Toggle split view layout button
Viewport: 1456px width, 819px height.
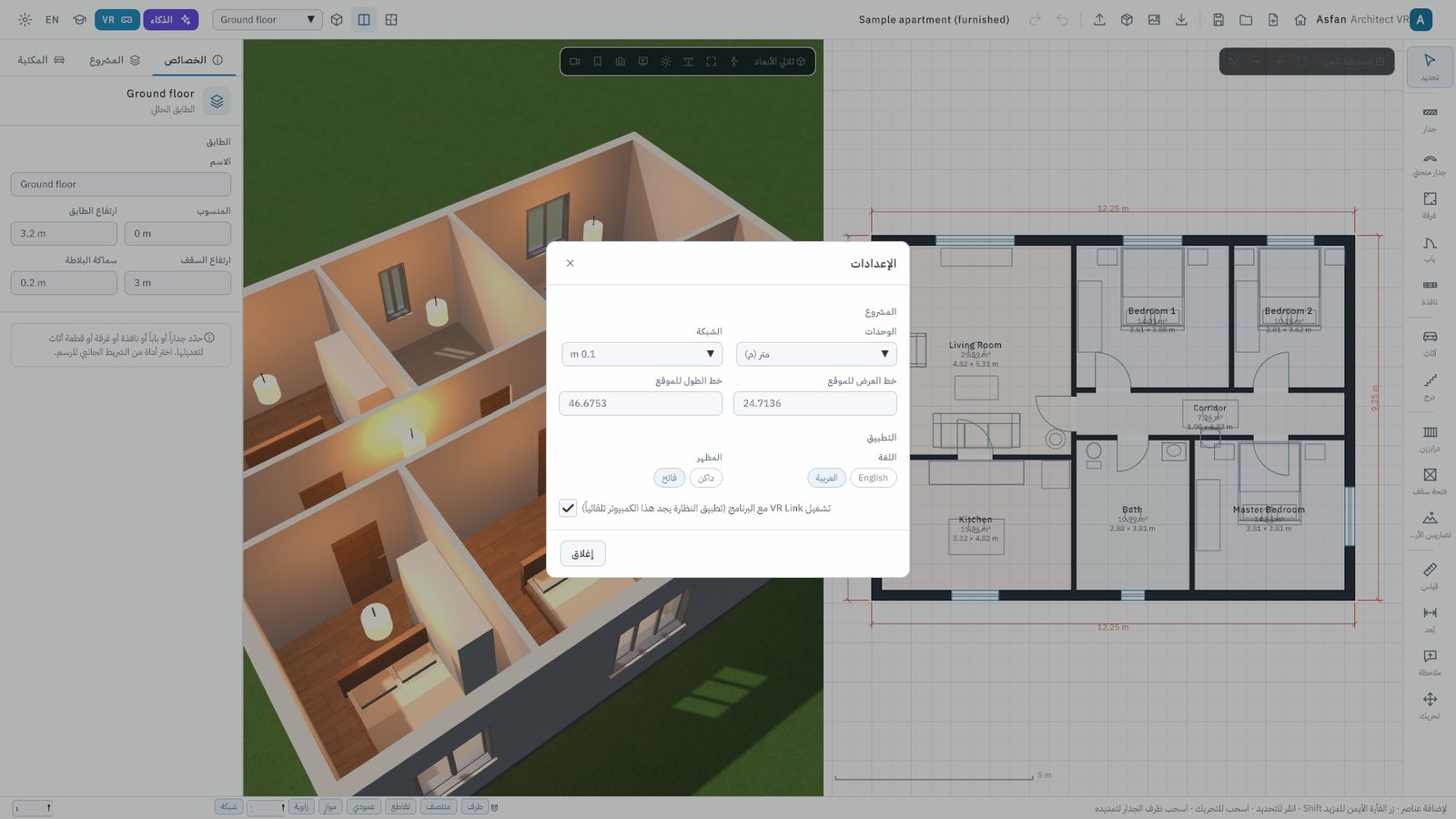click(x=364, y=19)
